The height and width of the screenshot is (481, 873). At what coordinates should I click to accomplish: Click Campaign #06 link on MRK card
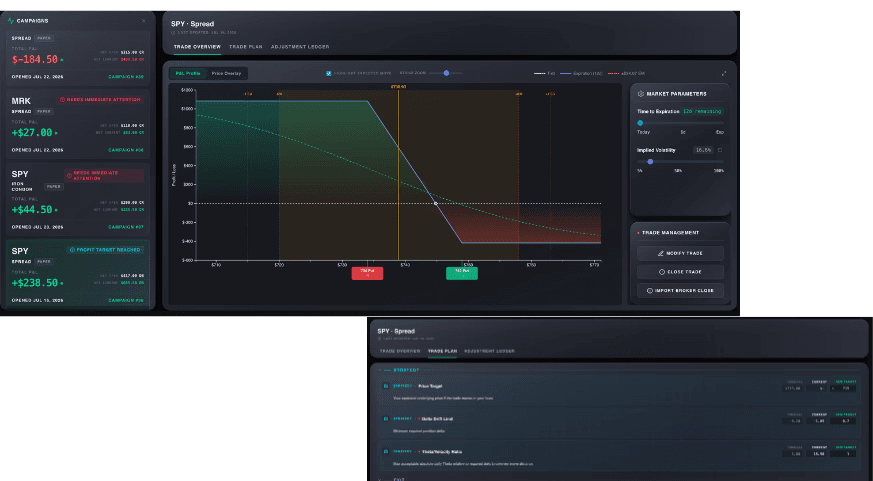[126, 150]
